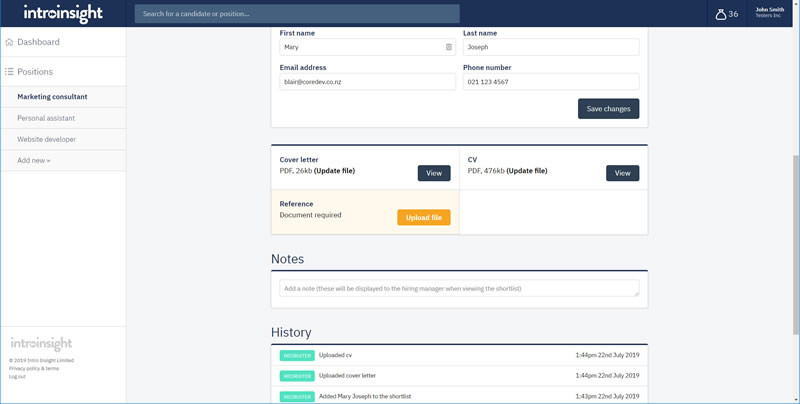
Task: Upload file for Reference document
Action: tap(424, 217)
